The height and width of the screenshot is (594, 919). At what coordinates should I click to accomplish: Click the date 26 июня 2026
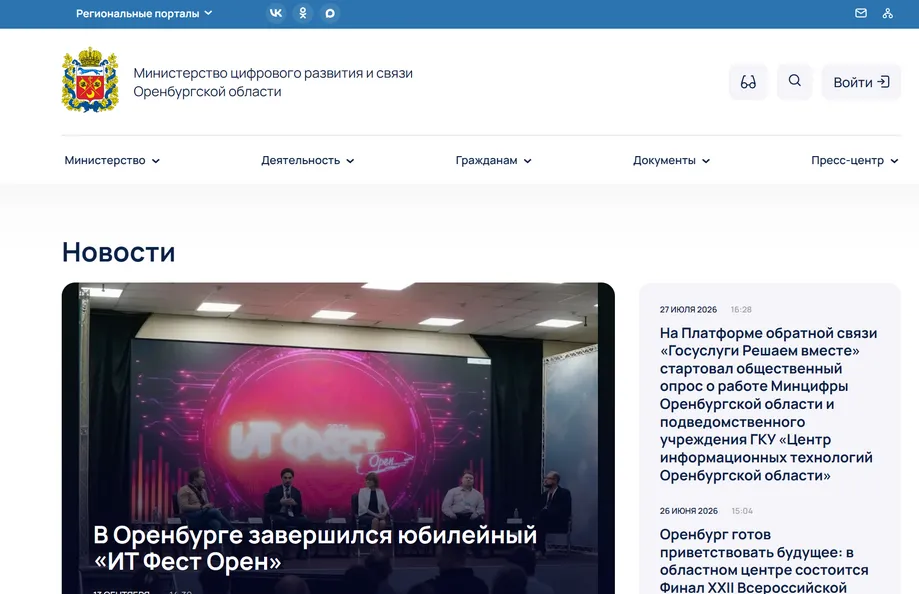pyautogui.click(x=689, y=511)
